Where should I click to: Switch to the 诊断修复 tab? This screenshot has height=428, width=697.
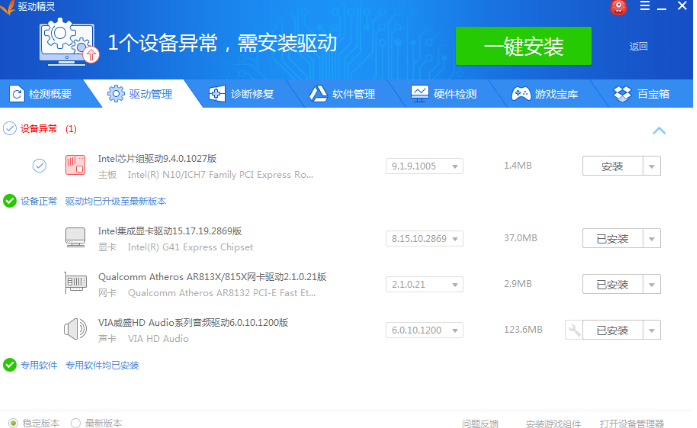[242, 94]
